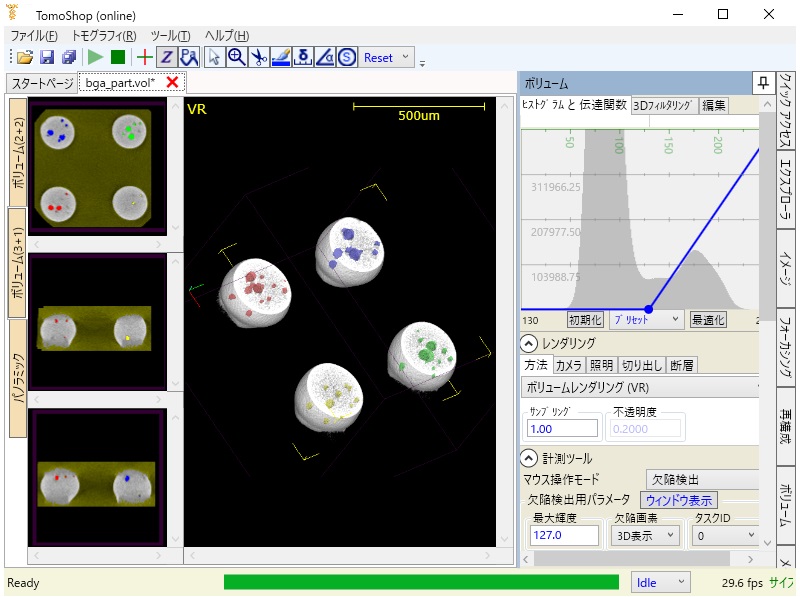Viewport: 800px width, 597px height.
Task: Click the 不透明度 field showing 0.2000
Action: (x=645, y=429)
